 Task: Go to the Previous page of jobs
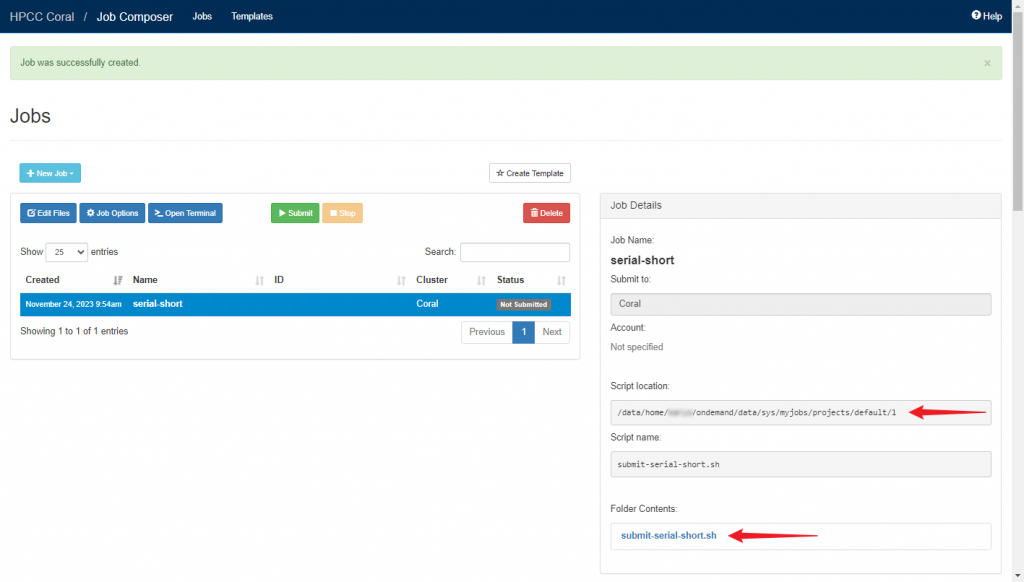(x=486, y=331)
